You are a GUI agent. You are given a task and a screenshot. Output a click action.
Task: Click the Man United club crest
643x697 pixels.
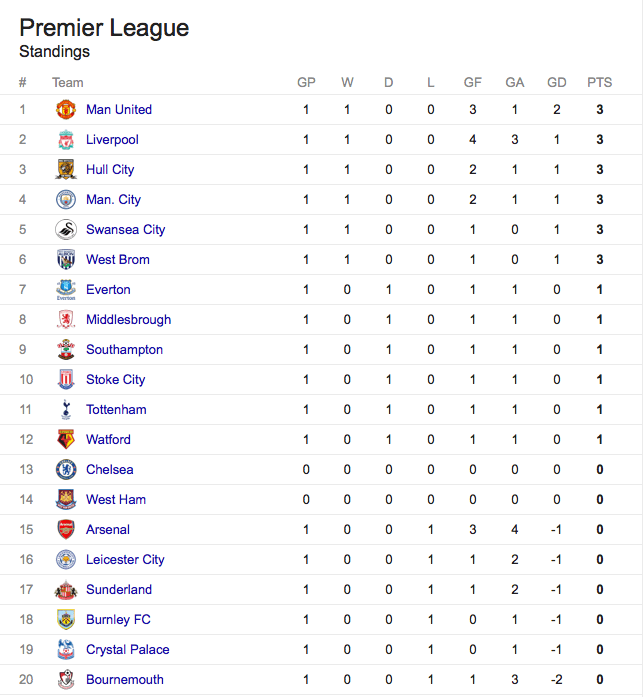click(x=66, y=109)
